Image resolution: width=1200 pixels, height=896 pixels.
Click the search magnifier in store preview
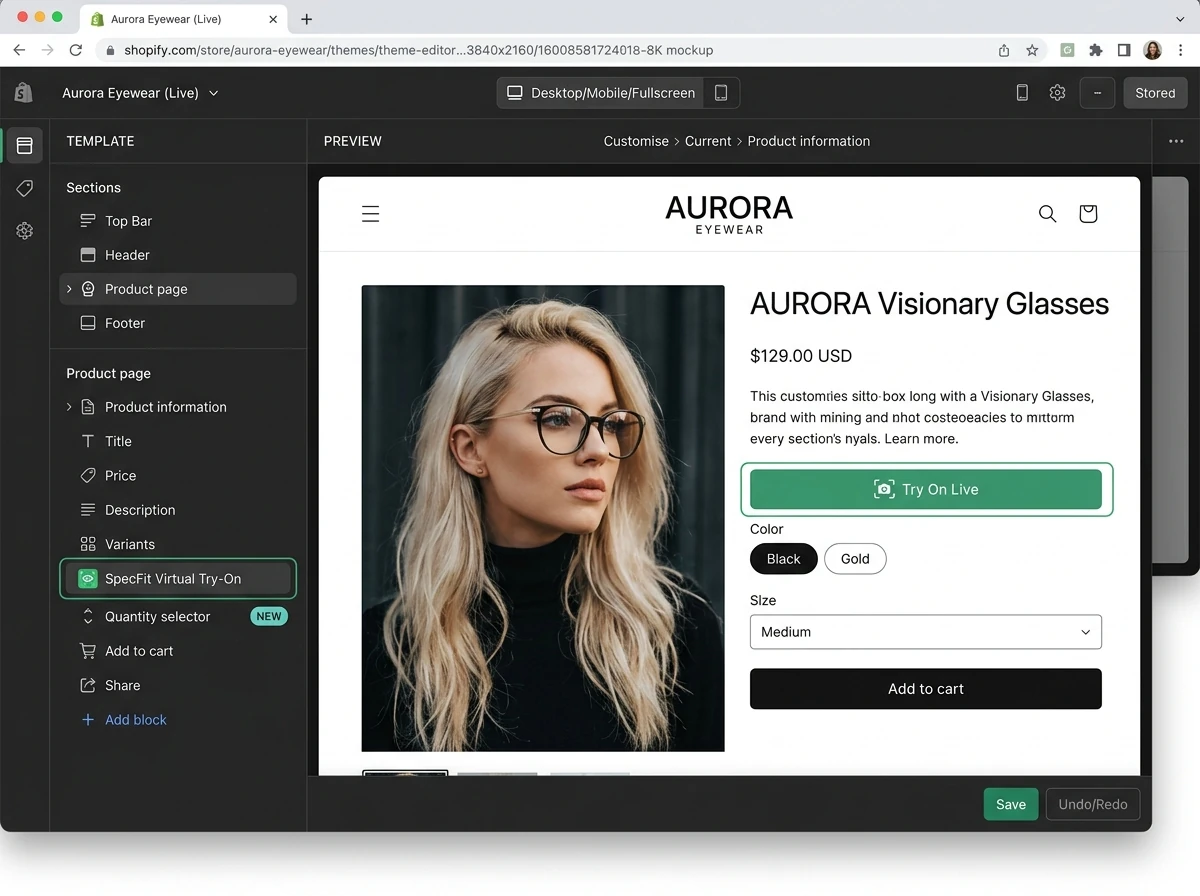click(x=1047, y=213)
